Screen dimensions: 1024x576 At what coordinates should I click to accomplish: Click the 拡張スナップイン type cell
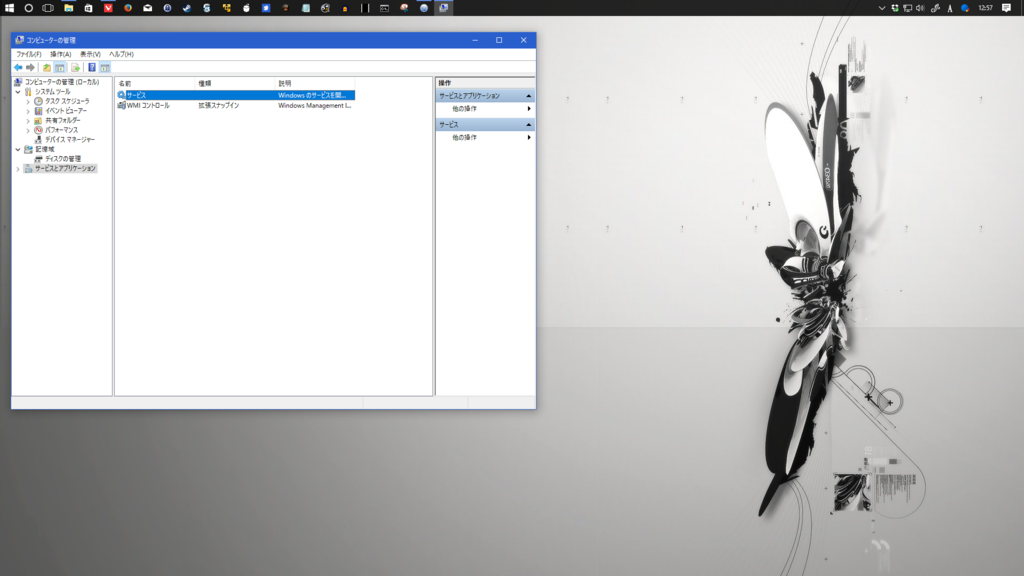(x=219, y=105)
